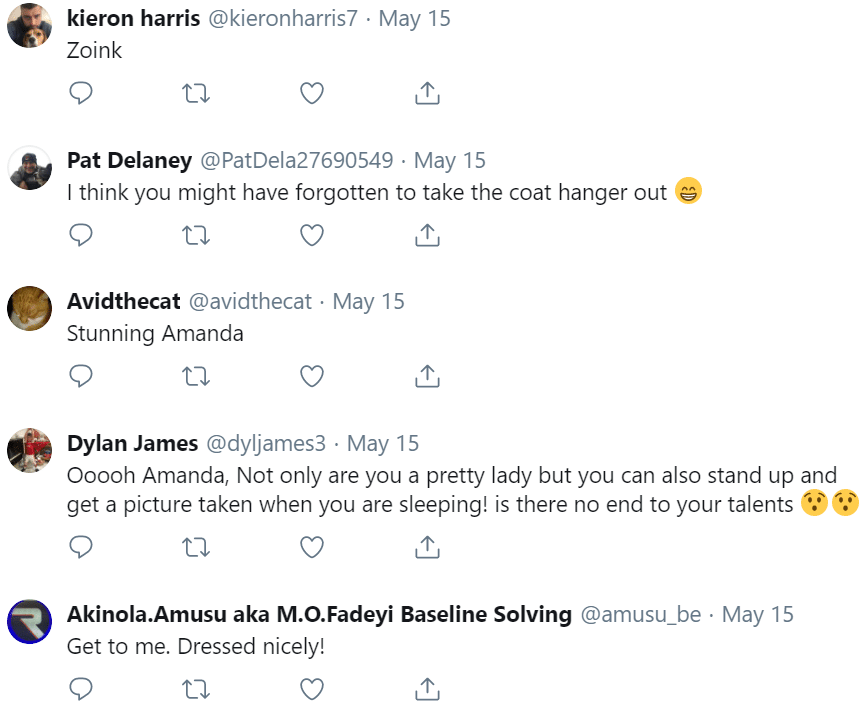
Task: Reply to Akinola.Amusu's Dressed nicely tweet
Action: coord(81,689)
